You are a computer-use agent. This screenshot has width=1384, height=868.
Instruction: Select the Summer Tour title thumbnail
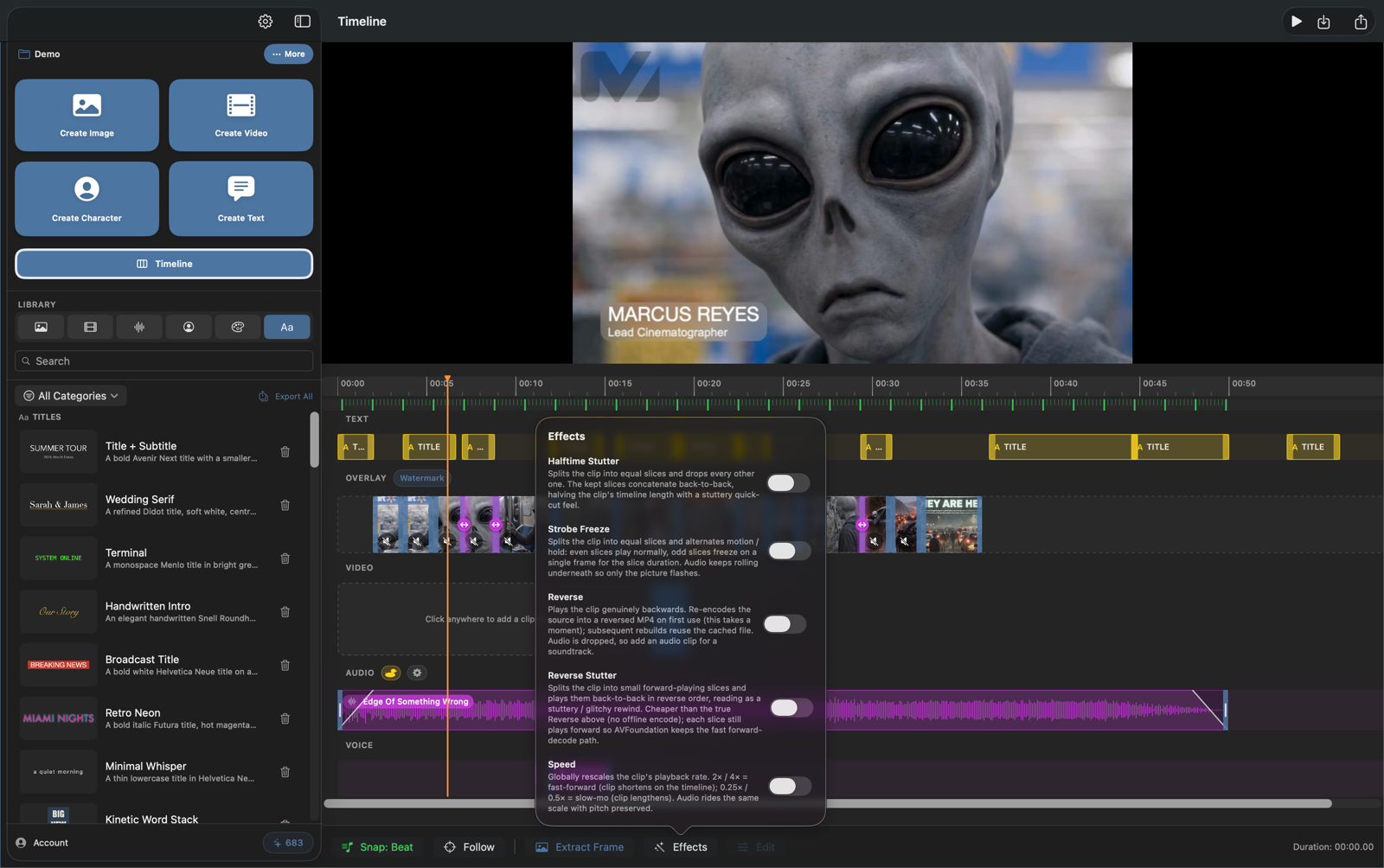(x=58, y=451)
